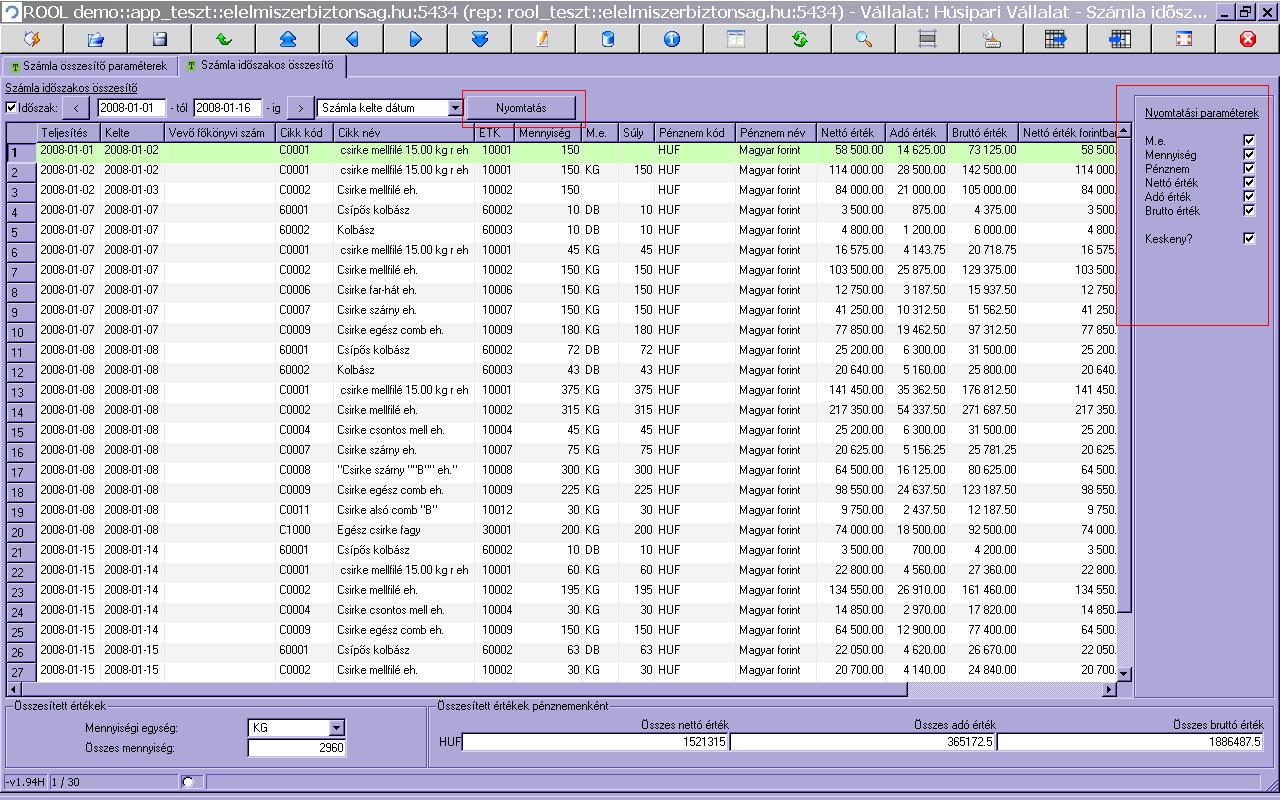Uncheck the Mennyiség print parameter
Image resolution: width=1280 pixels, height=800 pixels.
point(1249,154)
